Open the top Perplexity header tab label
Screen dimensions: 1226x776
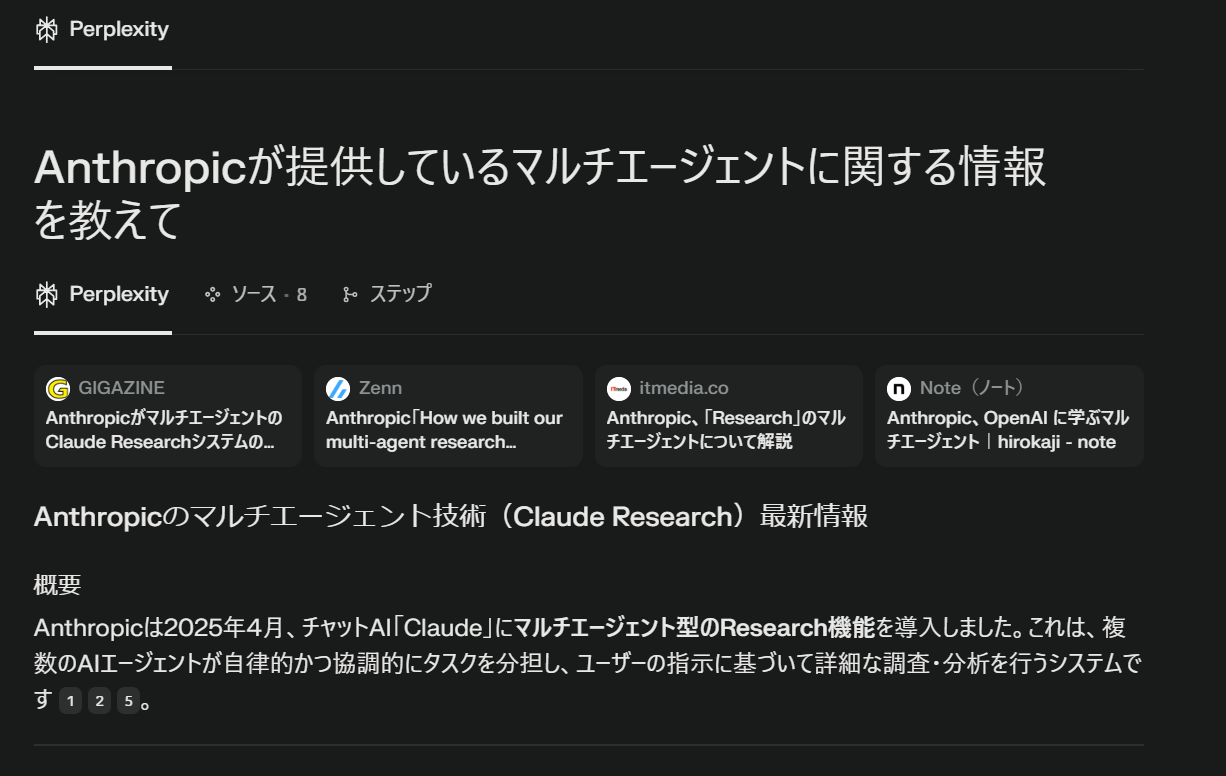[119, 30]
